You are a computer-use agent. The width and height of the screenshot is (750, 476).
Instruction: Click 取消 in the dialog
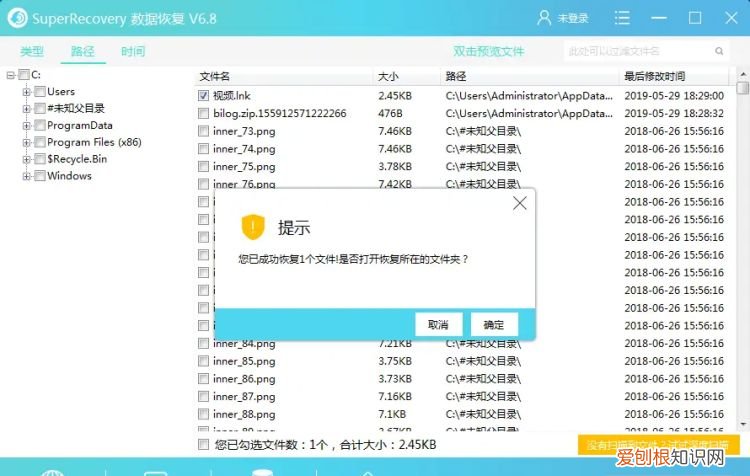click(x=438, y=325)
